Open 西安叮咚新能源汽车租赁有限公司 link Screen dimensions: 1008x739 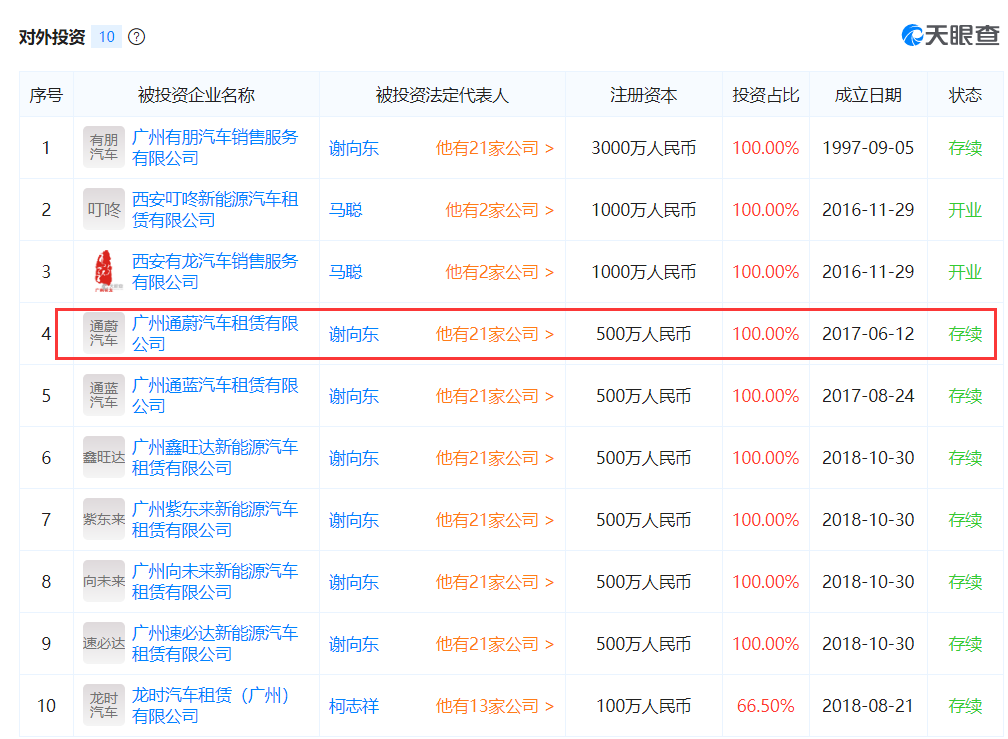[215, 209]
